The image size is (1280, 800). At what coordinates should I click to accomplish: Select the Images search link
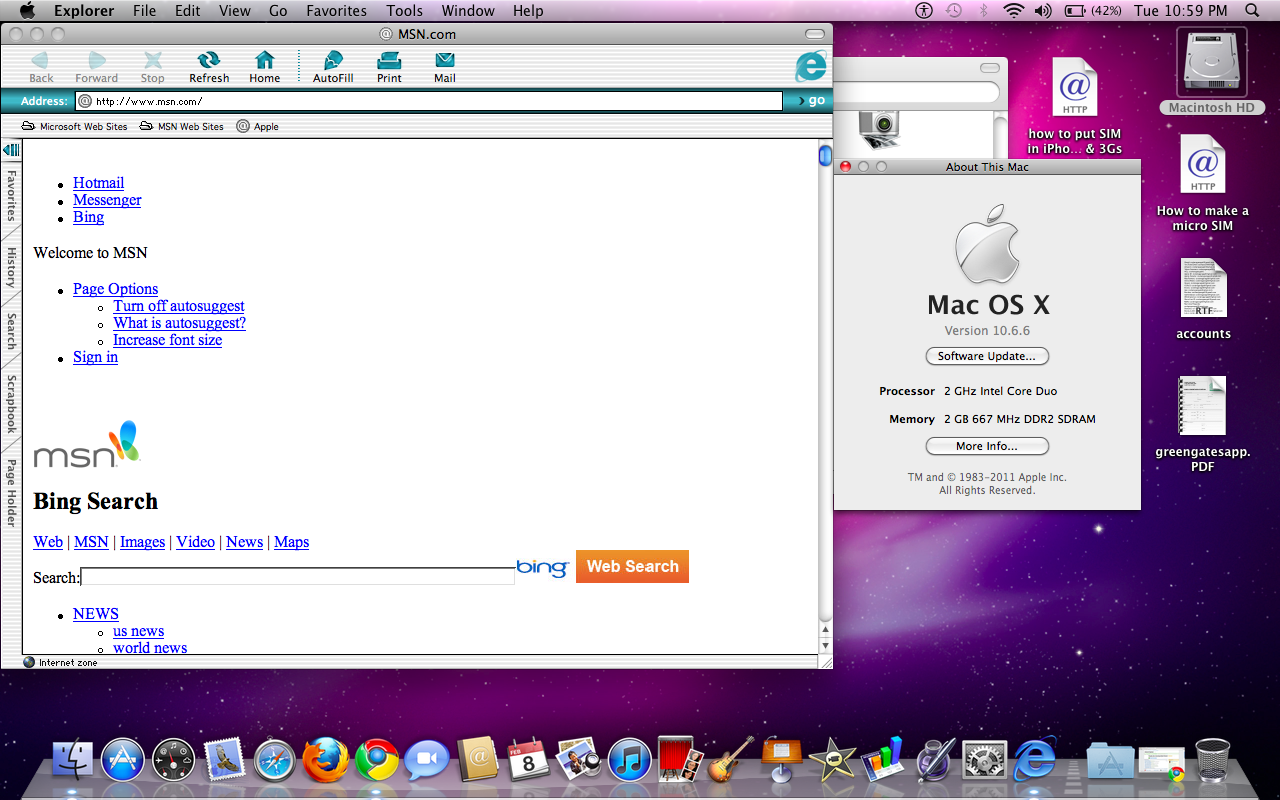(142, 542)
